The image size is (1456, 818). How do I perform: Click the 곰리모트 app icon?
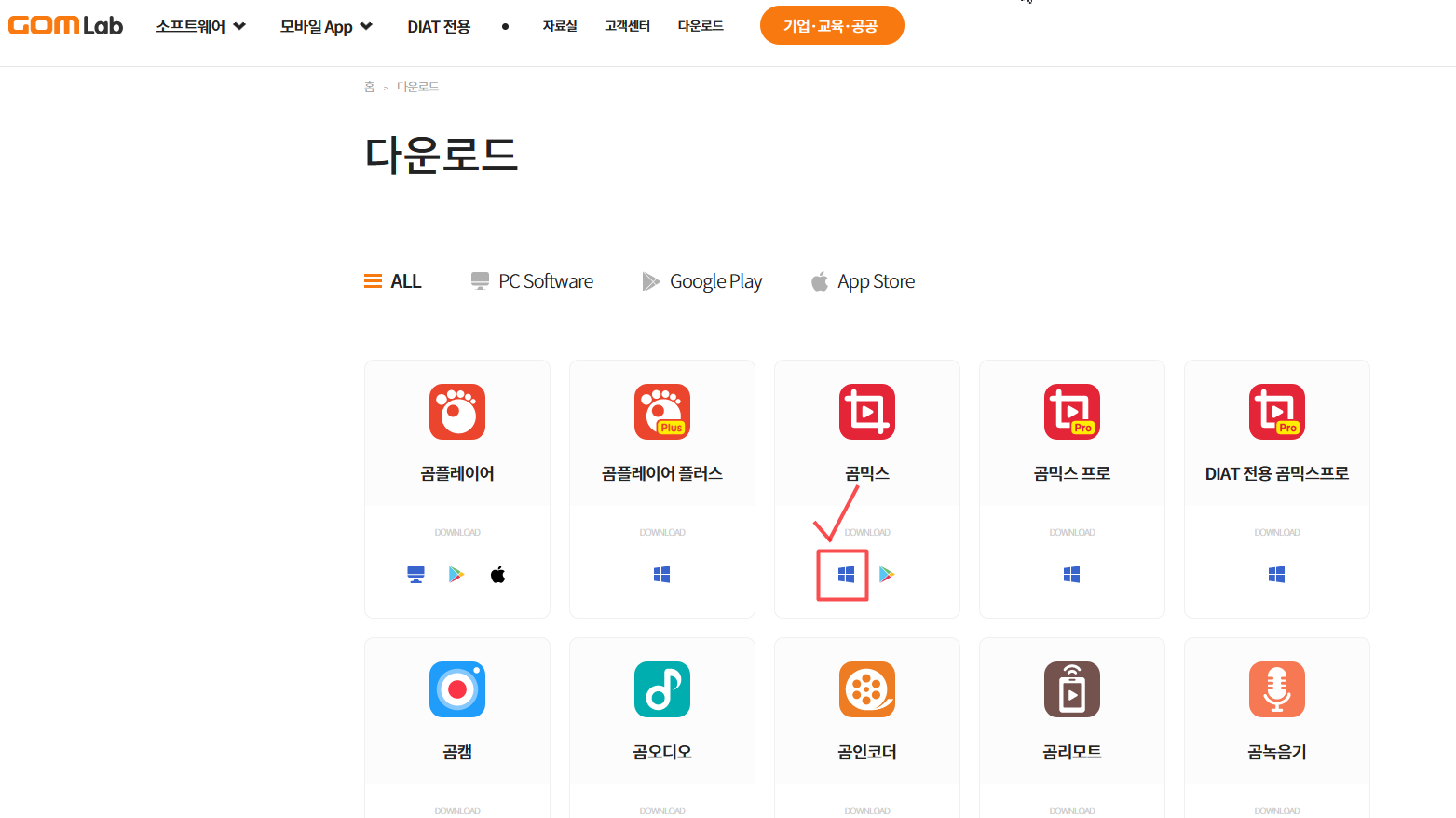click(1072, 689)
